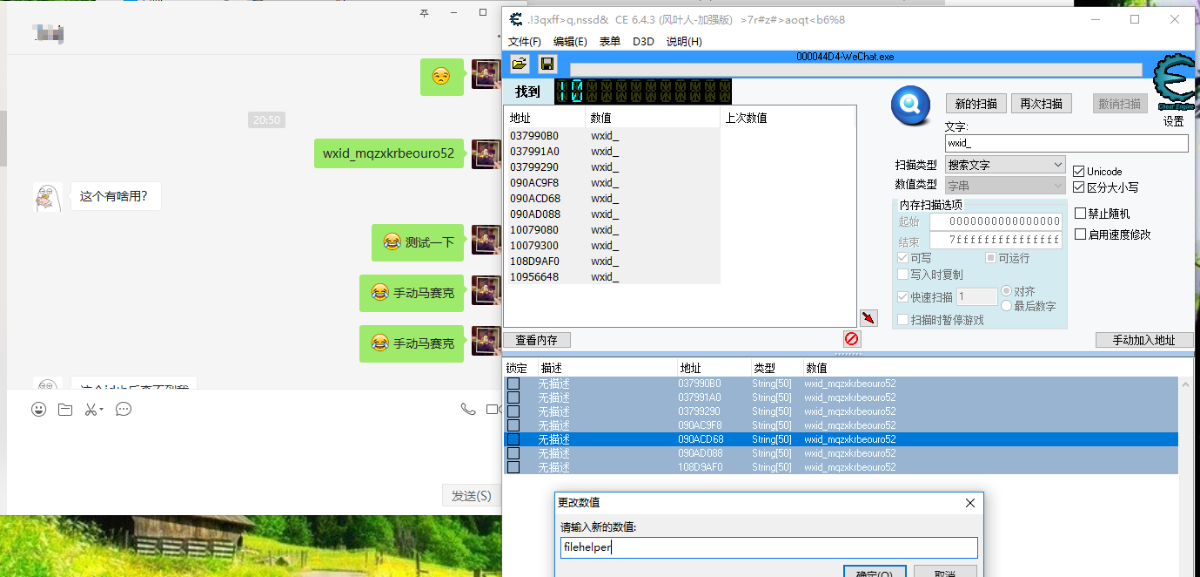
Task: Enable 禁止随机 checkbox
Action: click(x=1080, y=213)
